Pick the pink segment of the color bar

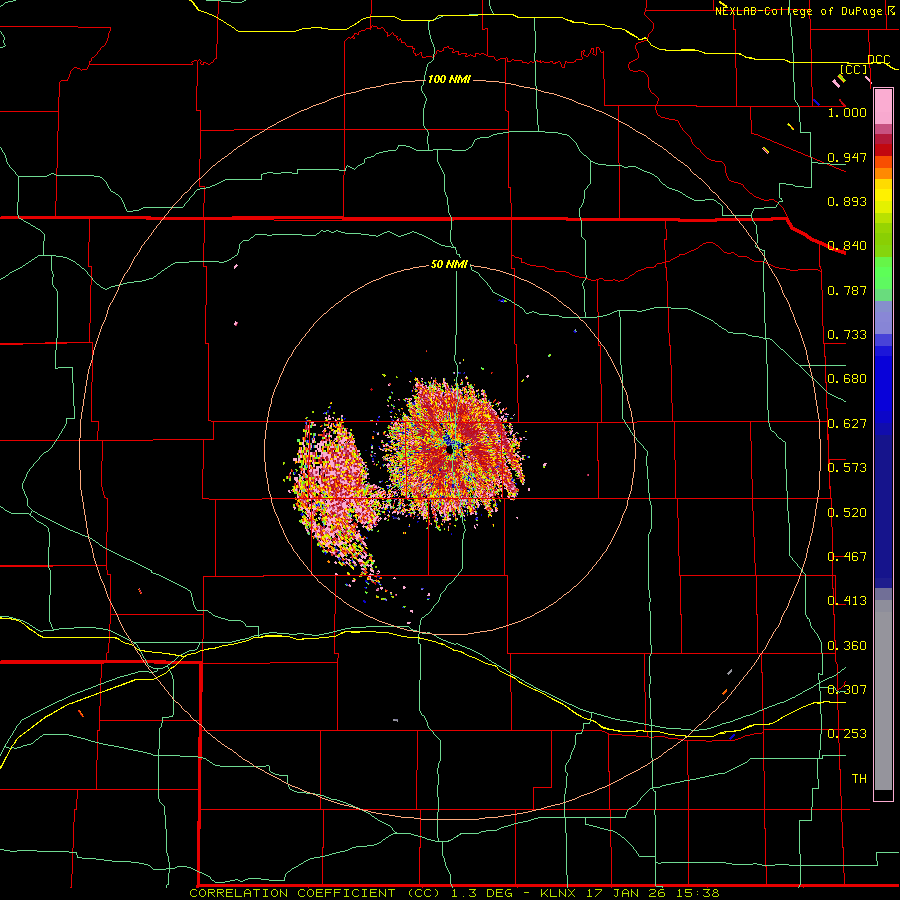coord(883,106)
